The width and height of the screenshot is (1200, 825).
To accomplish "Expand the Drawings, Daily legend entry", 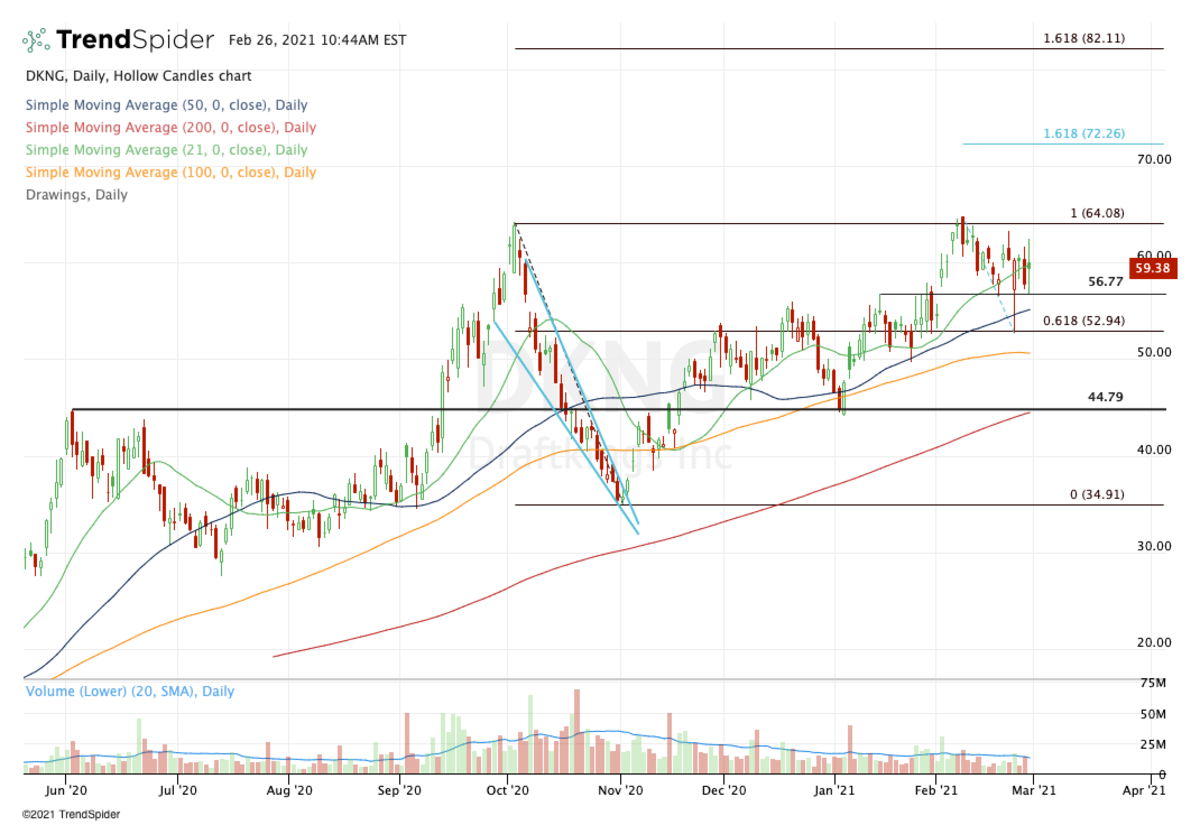I will tap(76, 195).
